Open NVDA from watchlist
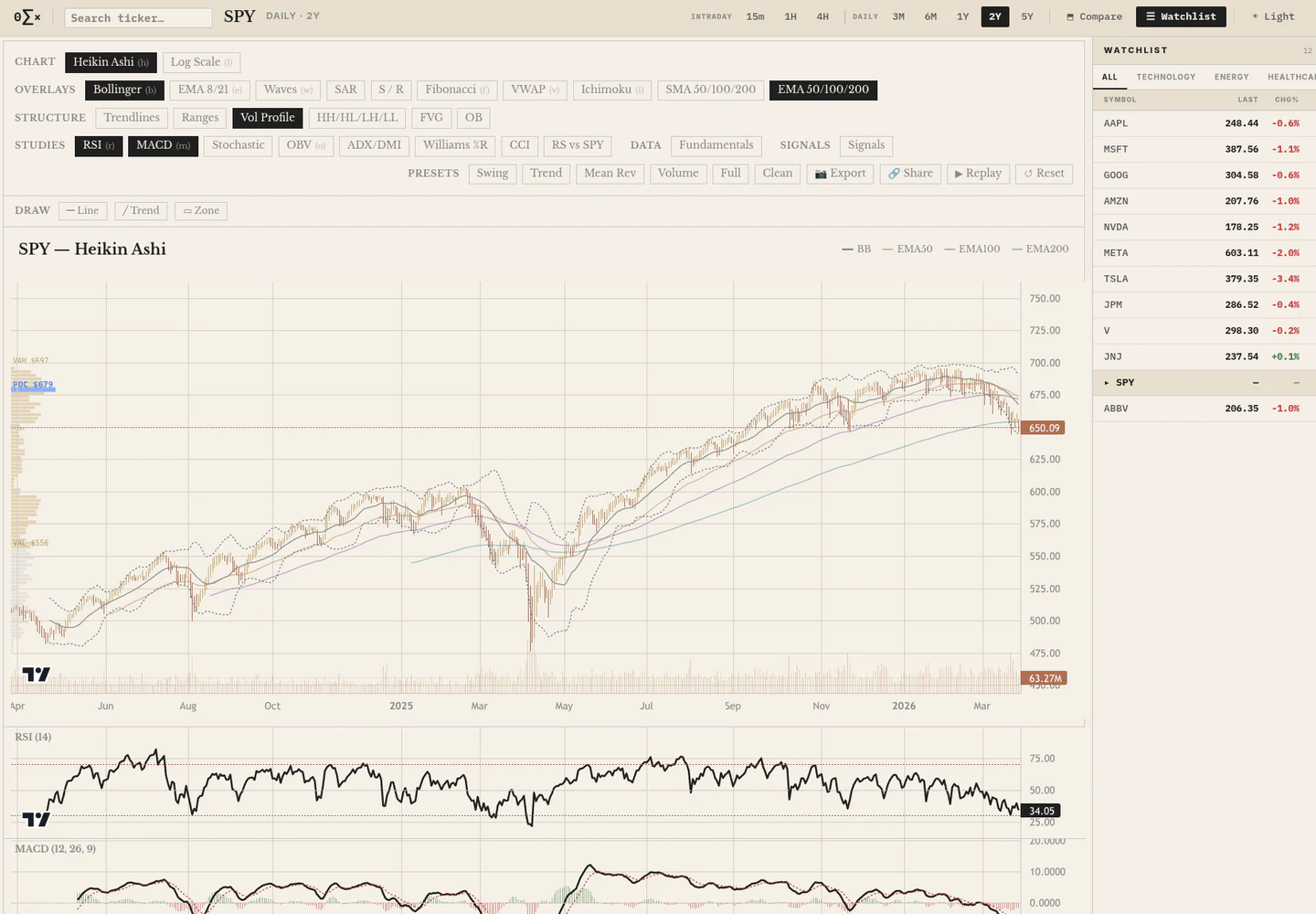Viewport: 1316px width, 914px height. 1205,227
